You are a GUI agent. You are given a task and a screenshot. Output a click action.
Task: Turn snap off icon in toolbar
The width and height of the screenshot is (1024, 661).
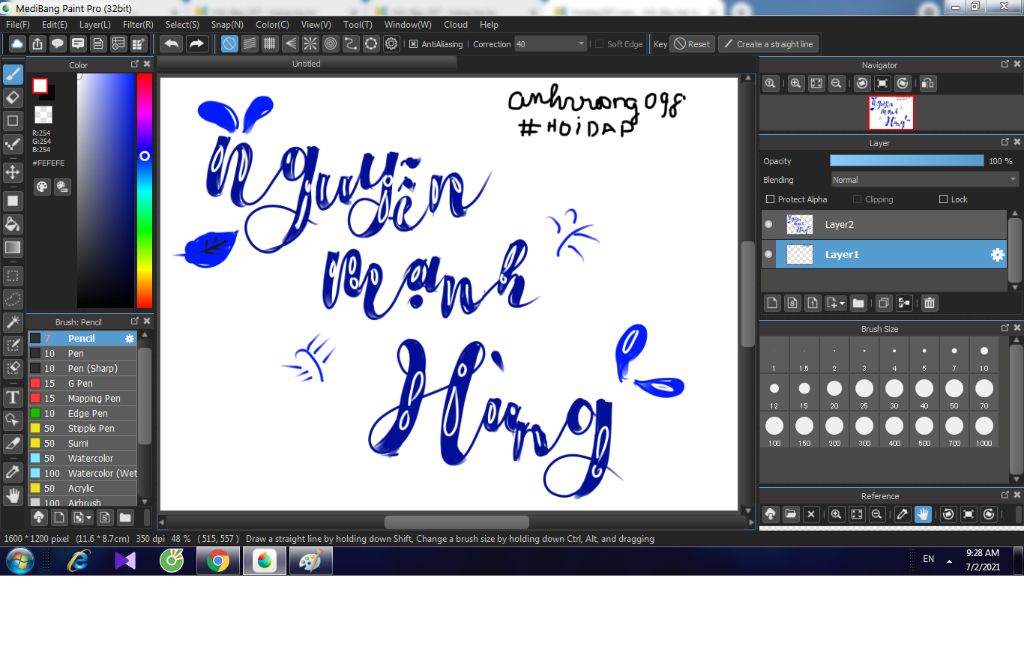click(229, 44)
